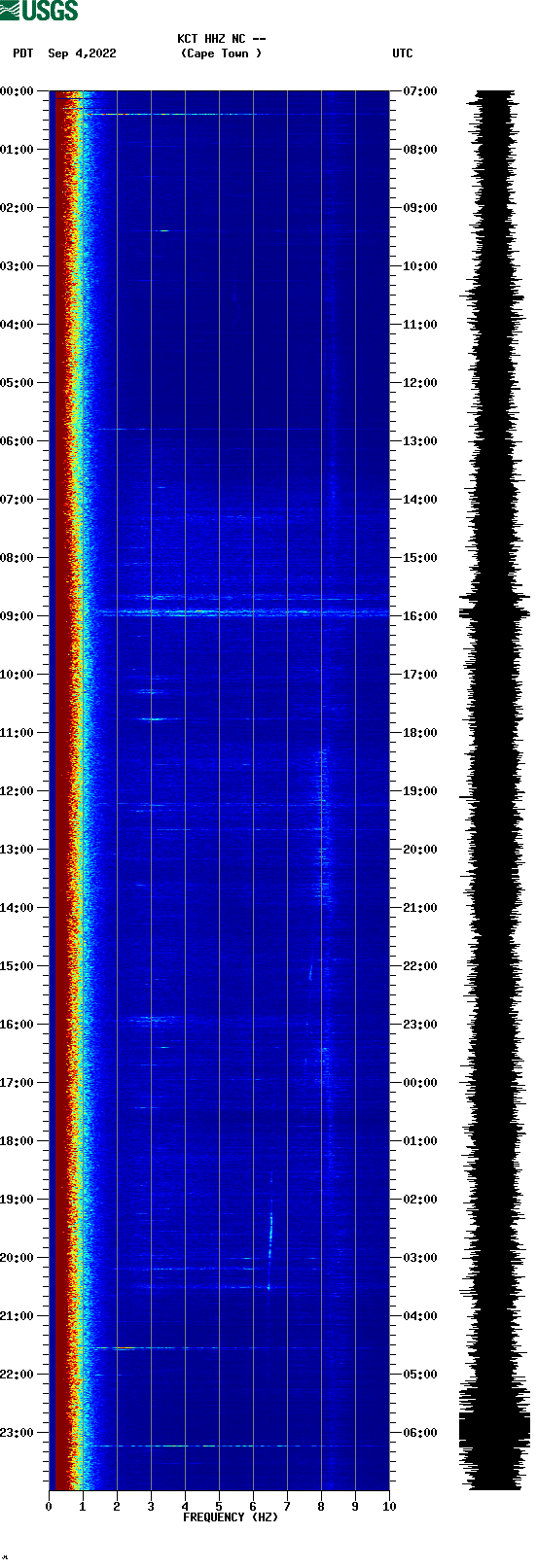Click UTC time label '07:00'

coord(420,91)
